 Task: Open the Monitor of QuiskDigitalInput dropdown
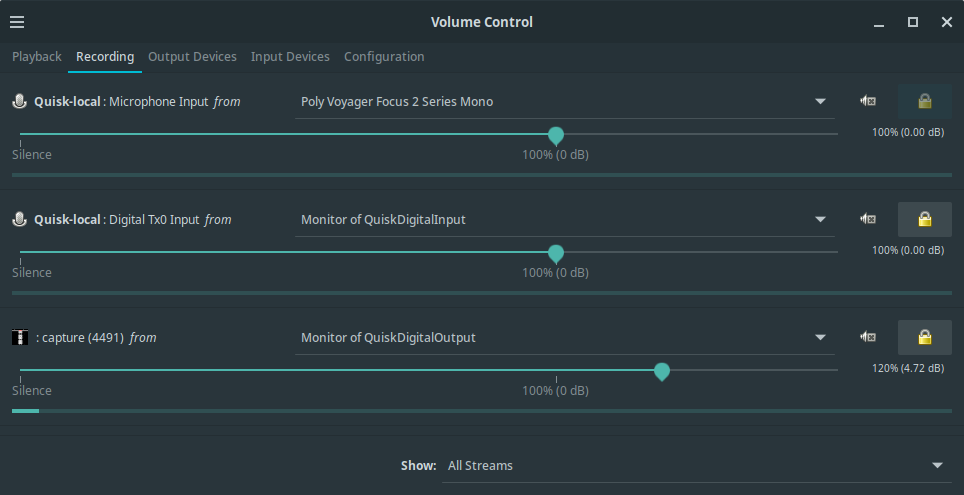tap(565, 219)
